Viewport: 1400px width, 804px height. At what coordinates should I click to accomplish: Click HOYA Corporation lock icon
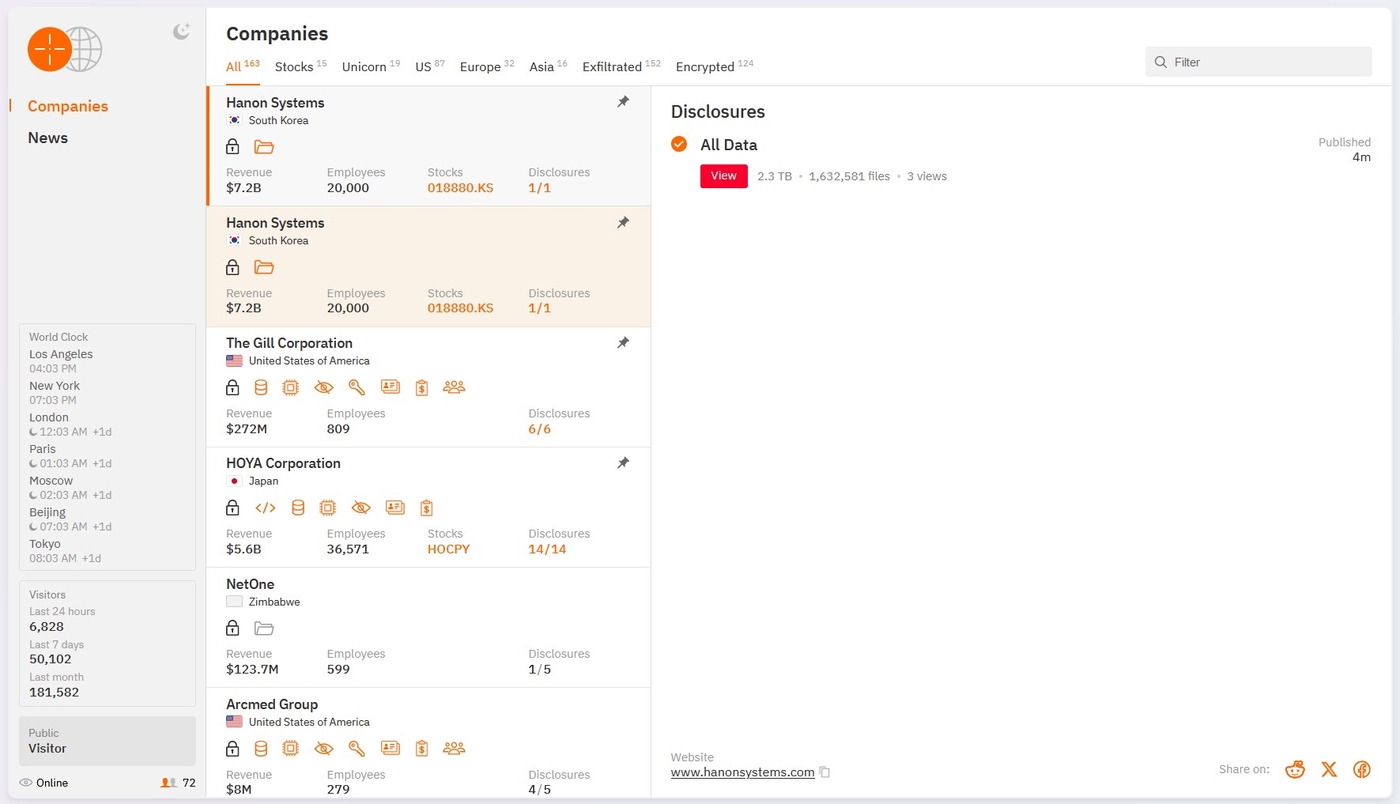pyautogui.click(x=232, y=508)
